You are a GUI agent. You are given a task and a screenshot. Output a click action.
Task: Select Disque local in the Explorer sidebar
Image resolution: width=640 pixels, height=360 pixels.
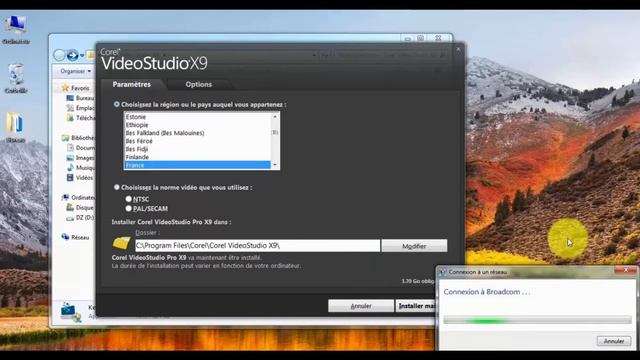tap(85, 208)
